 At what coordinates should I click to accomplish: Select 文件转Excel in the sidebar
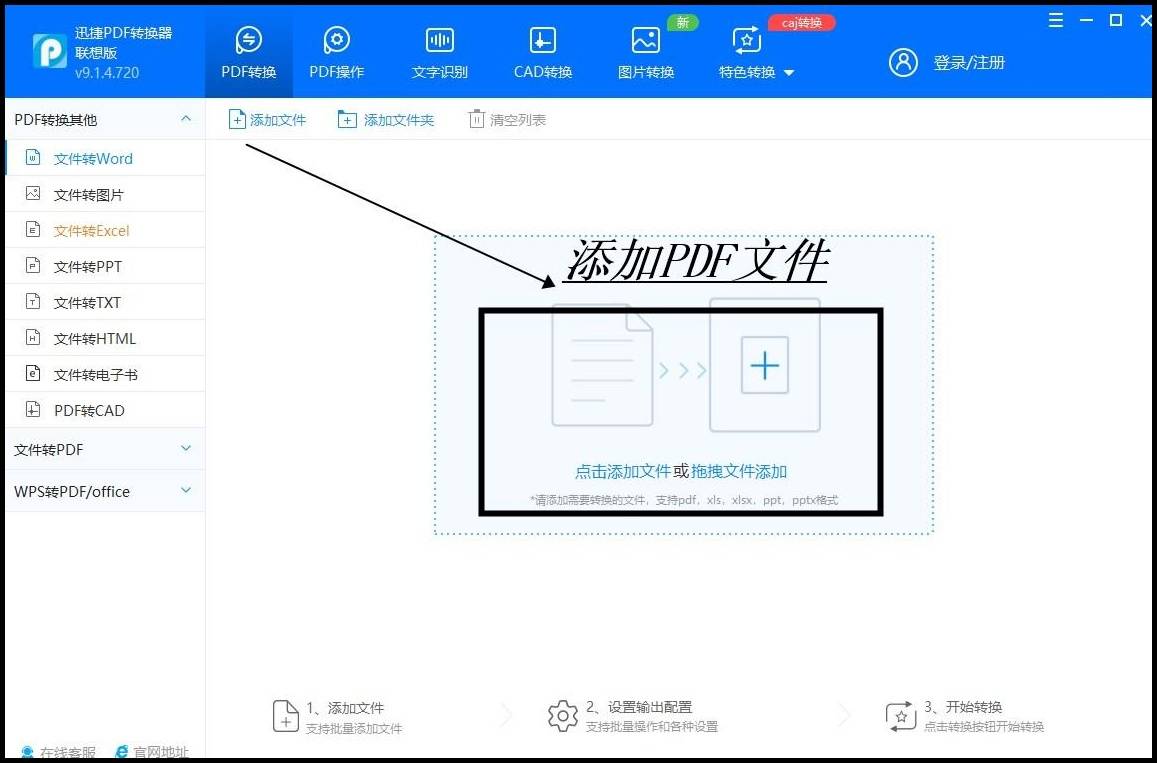pos(92,229)
